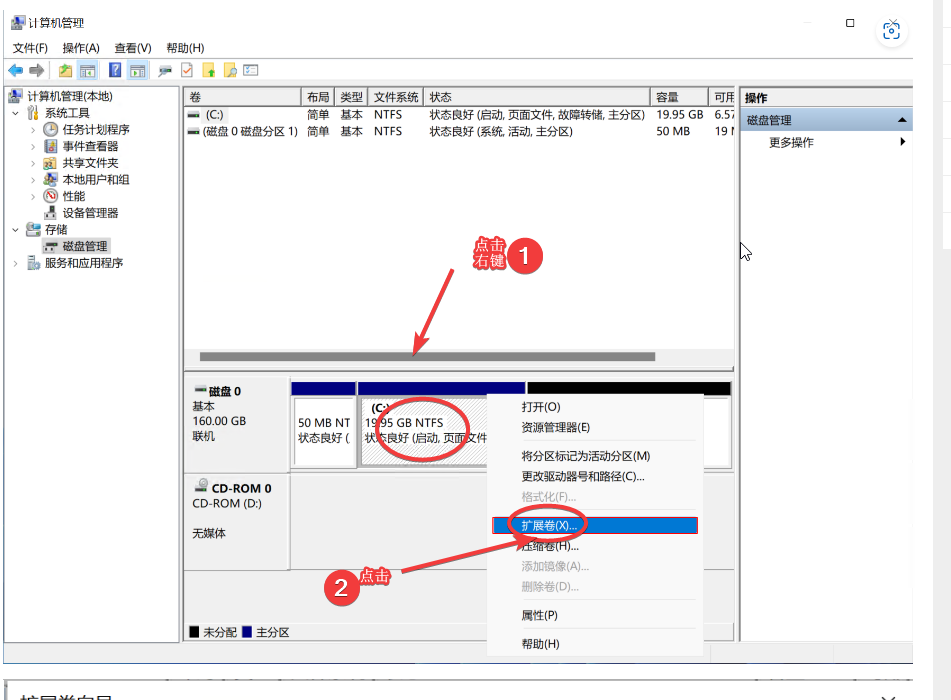Toggle the Show/Hide Console Tree toolbar icon
The image size is (951, 700).
tap(88, 70)
